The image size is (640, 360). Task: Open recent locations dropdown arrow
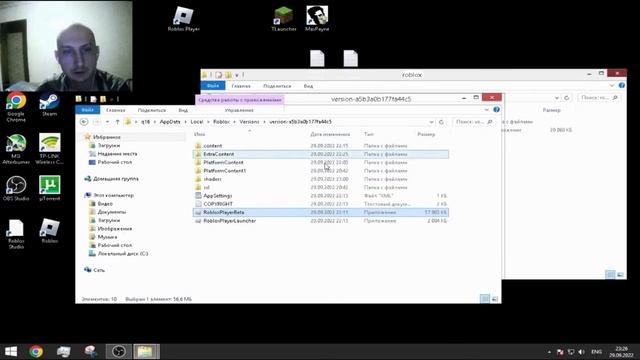click(107, 122)
